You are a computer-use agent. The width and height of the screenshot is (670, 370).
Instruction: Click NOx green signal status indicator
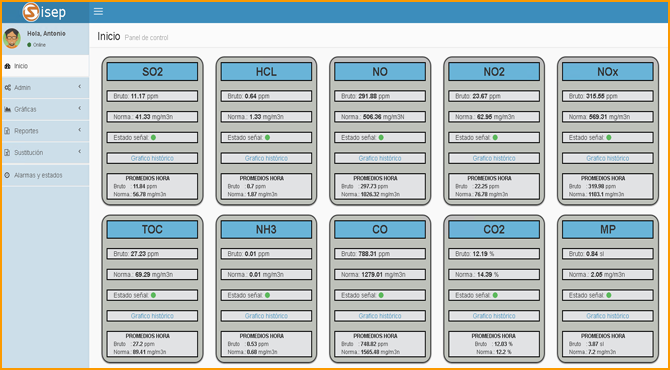coord(609,138)
